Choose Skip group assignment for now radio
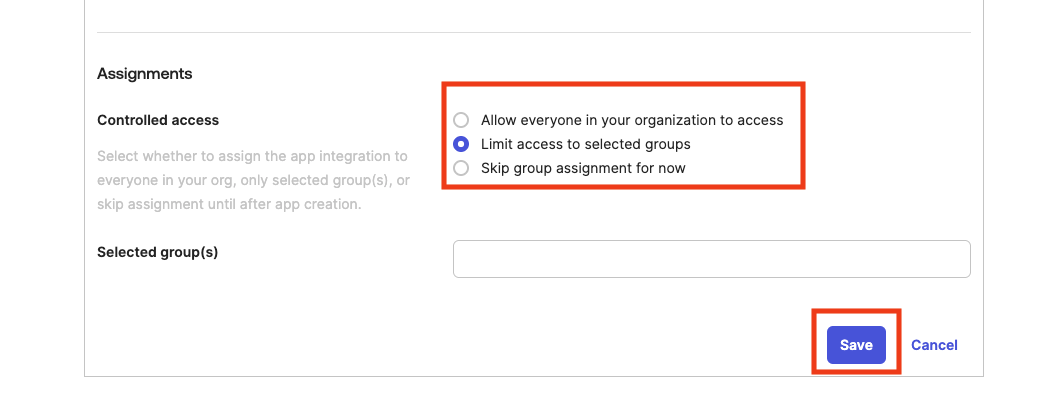The width and height of the screenshot is (1041, 417). (461, 168)
